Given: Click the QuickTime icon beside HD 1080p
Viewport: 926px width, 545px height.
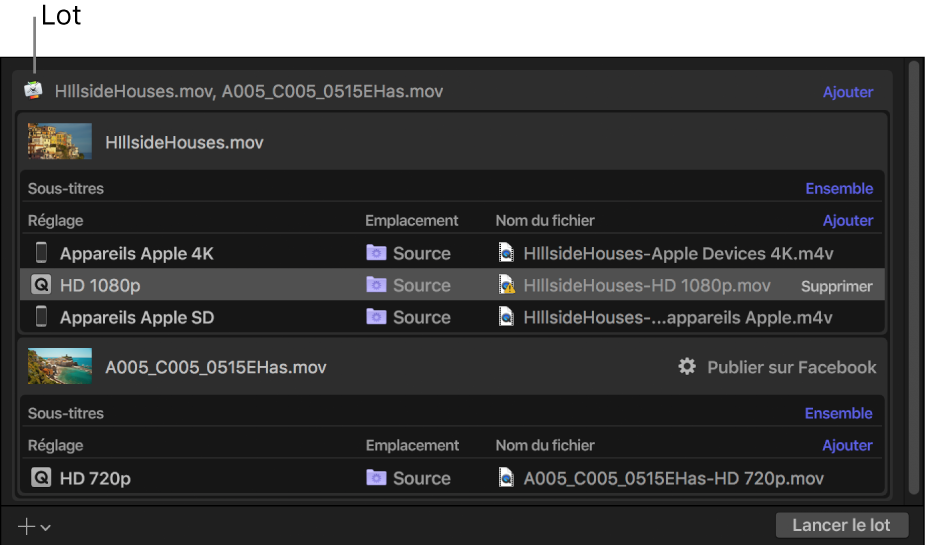Looking at the screenshot, I should click(x=41, y=285).
